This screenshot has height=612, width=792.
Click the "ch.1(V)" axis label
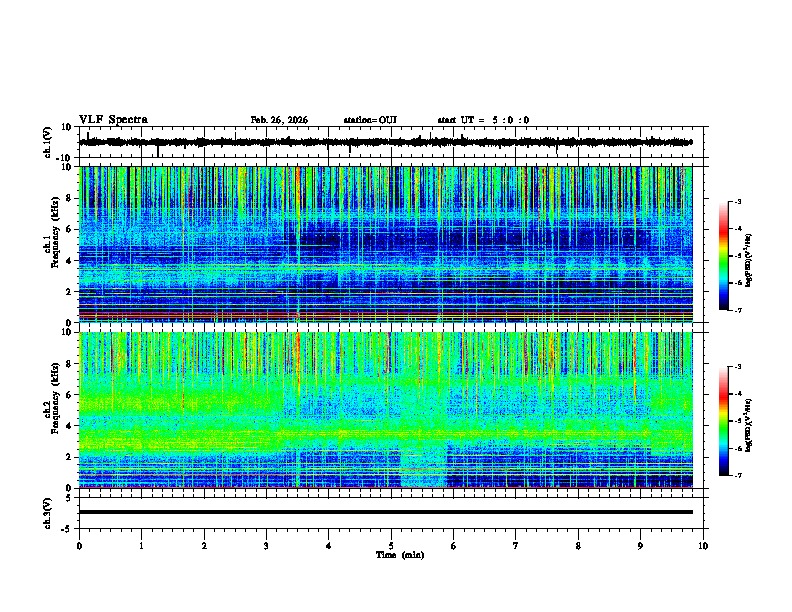(x=48, y=142)
